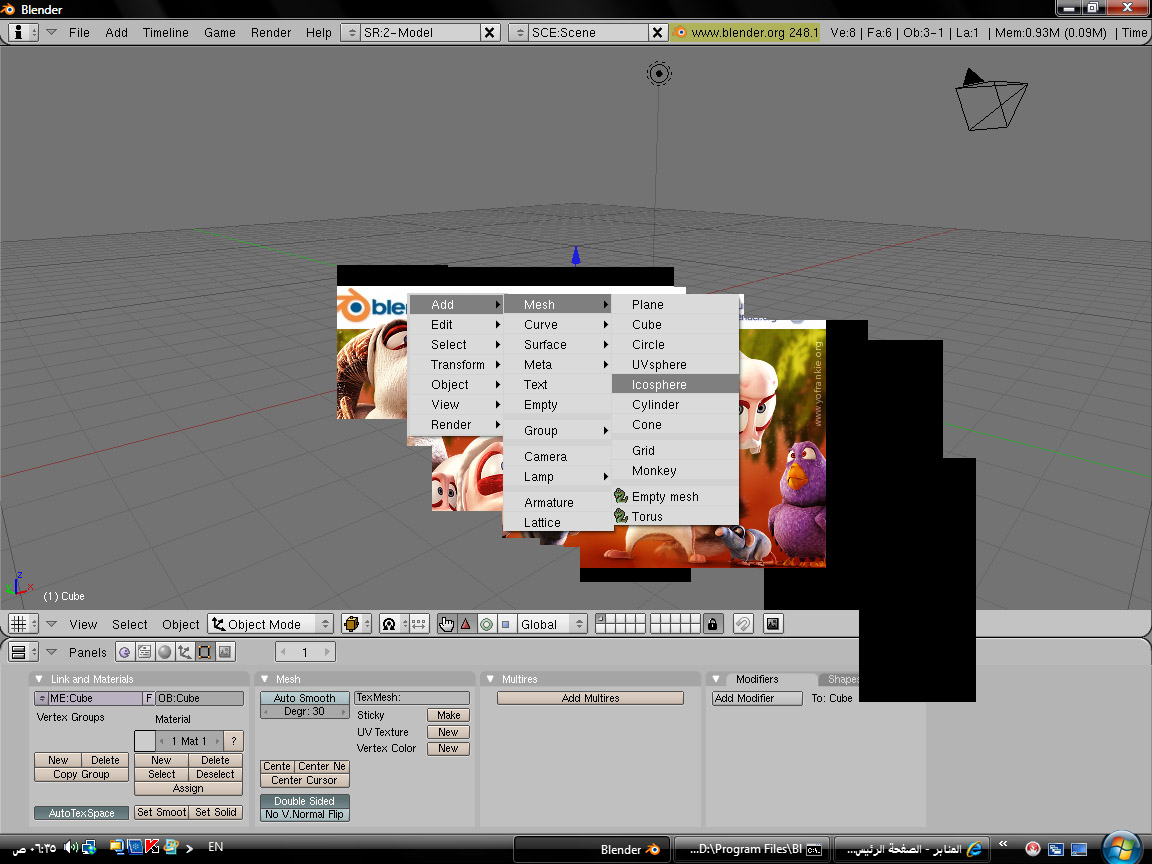Open the ME:Cube mesh datablock browse arrows
Image resolution: width=1152 pixels, height=864 pixels.
coord(41,698)
